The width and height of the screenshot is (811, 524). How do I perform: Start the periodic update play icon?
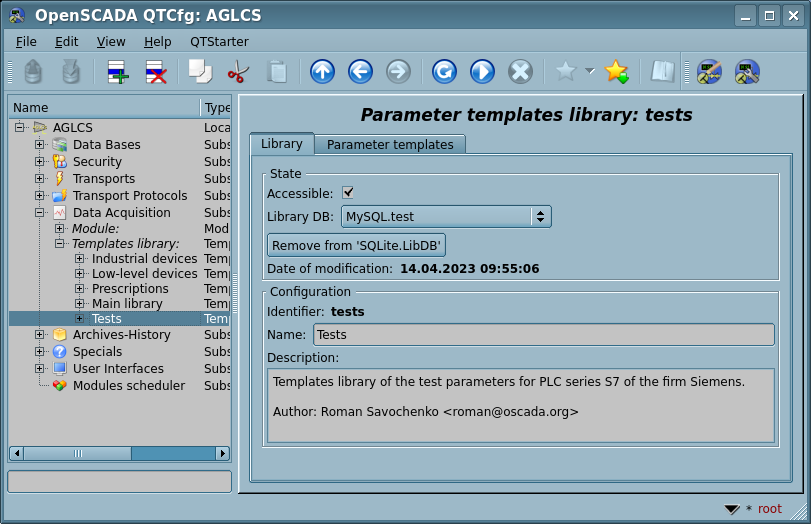pos(482,72)
